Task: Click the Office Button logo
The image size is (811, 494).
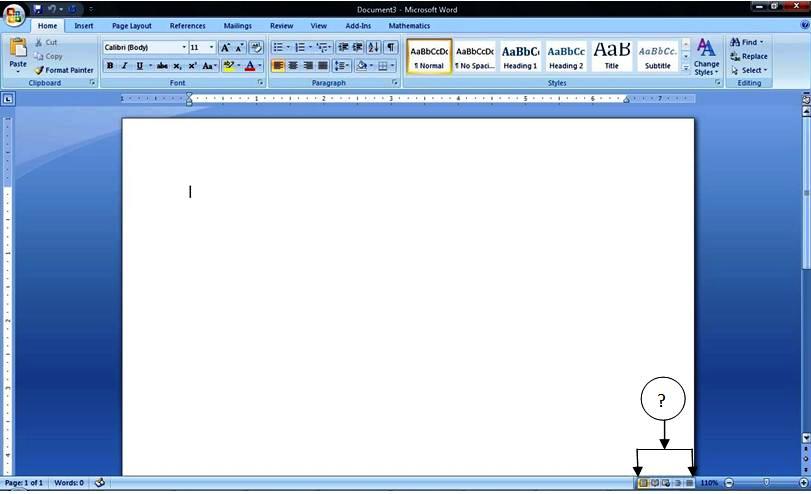Action: [x=14, y=14]
